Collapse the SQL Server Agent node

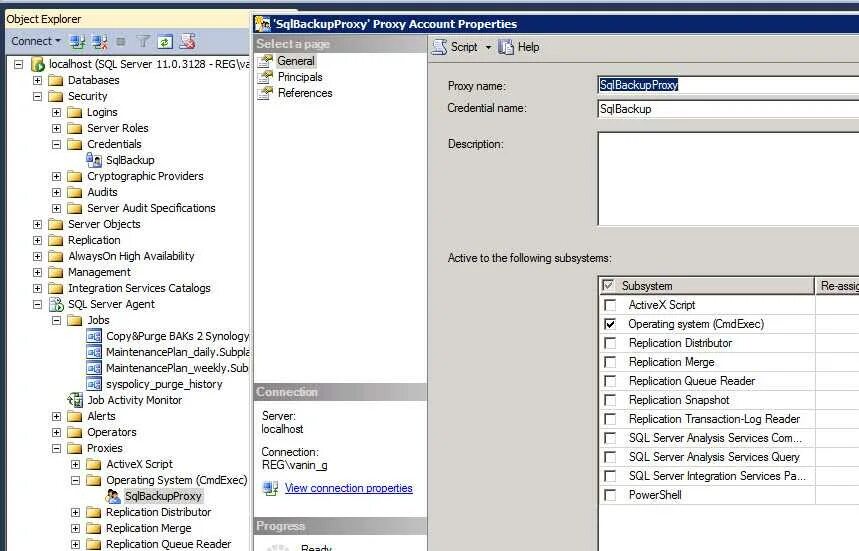click(37, 305)
